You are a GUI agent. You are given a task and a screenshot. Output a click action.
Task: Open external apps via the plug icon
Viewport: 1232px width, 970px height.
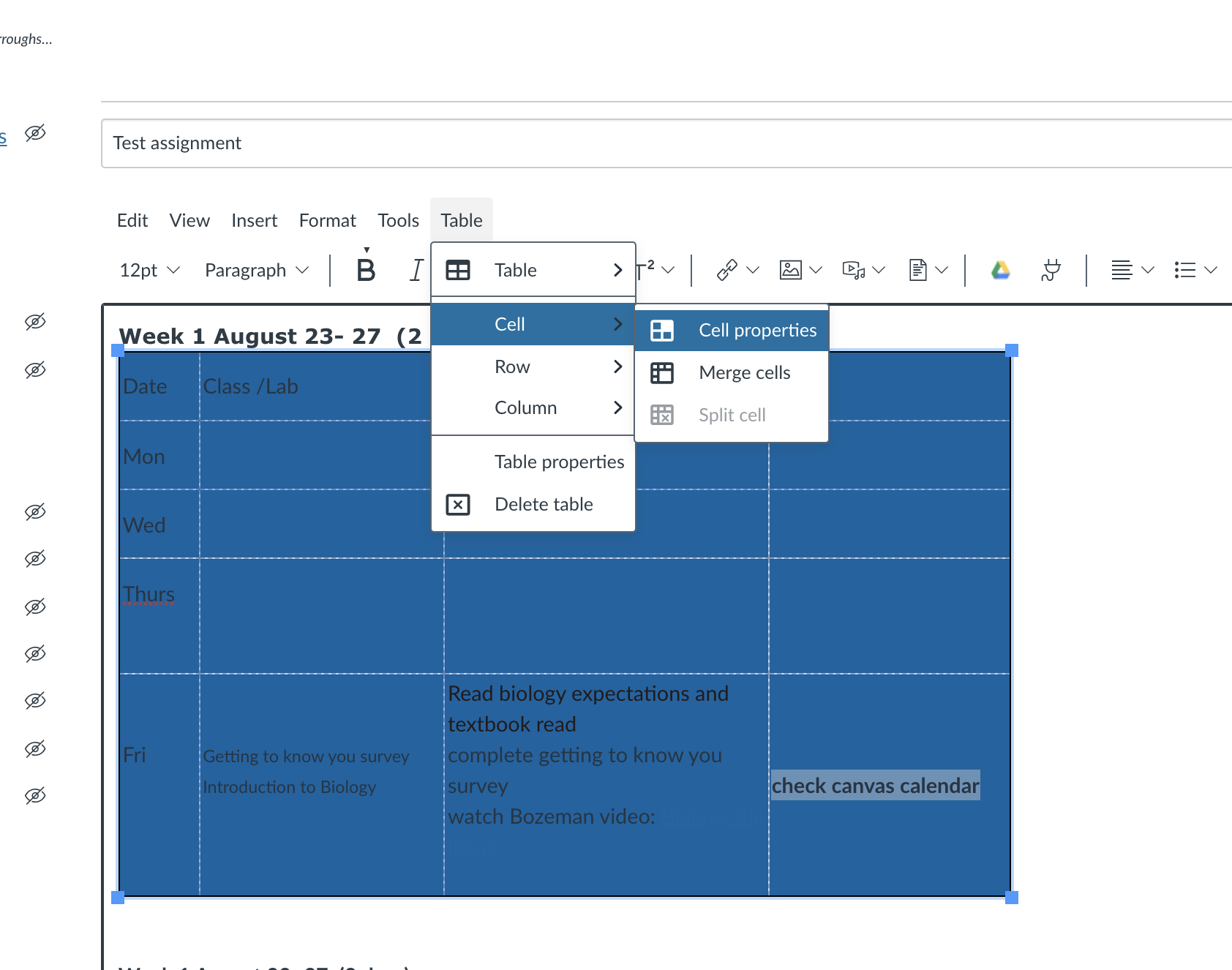pos(1051,270)
